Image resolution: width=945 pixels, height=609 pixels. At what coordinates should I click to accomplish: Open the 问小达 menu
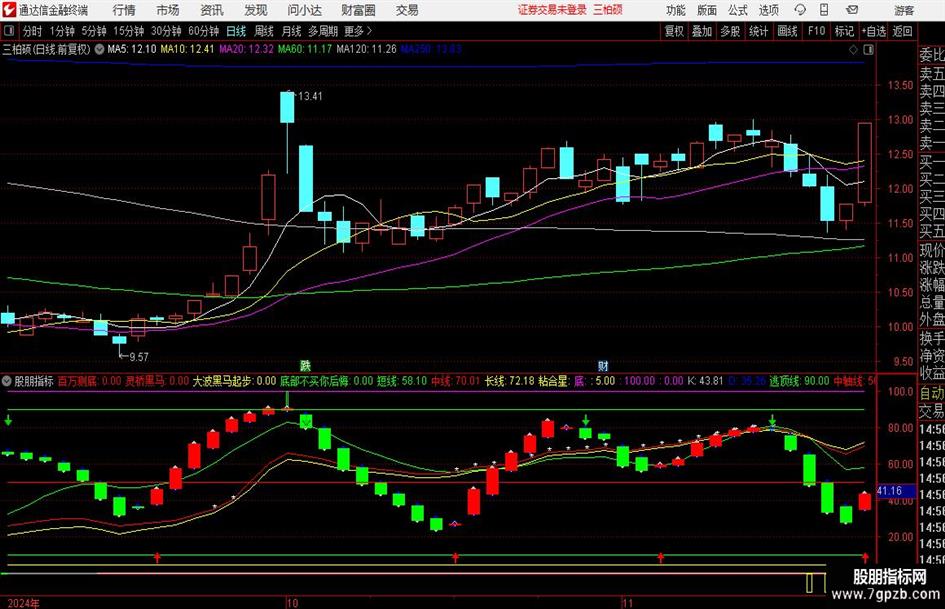pyautogui.click(x=304, y=10)
